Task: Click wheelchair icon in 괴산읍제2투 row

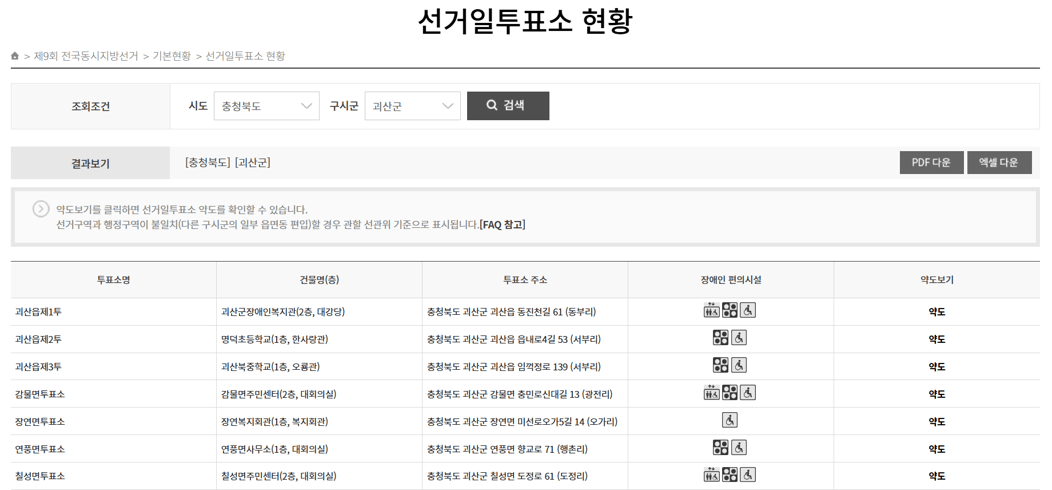Action: pos(739,338)
